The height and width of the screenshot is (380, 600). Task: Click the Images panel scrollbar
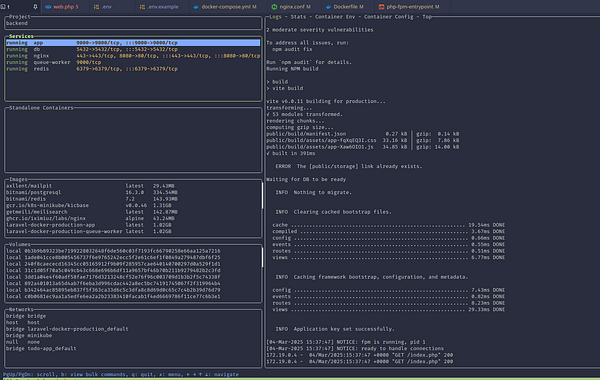point(262,196)
